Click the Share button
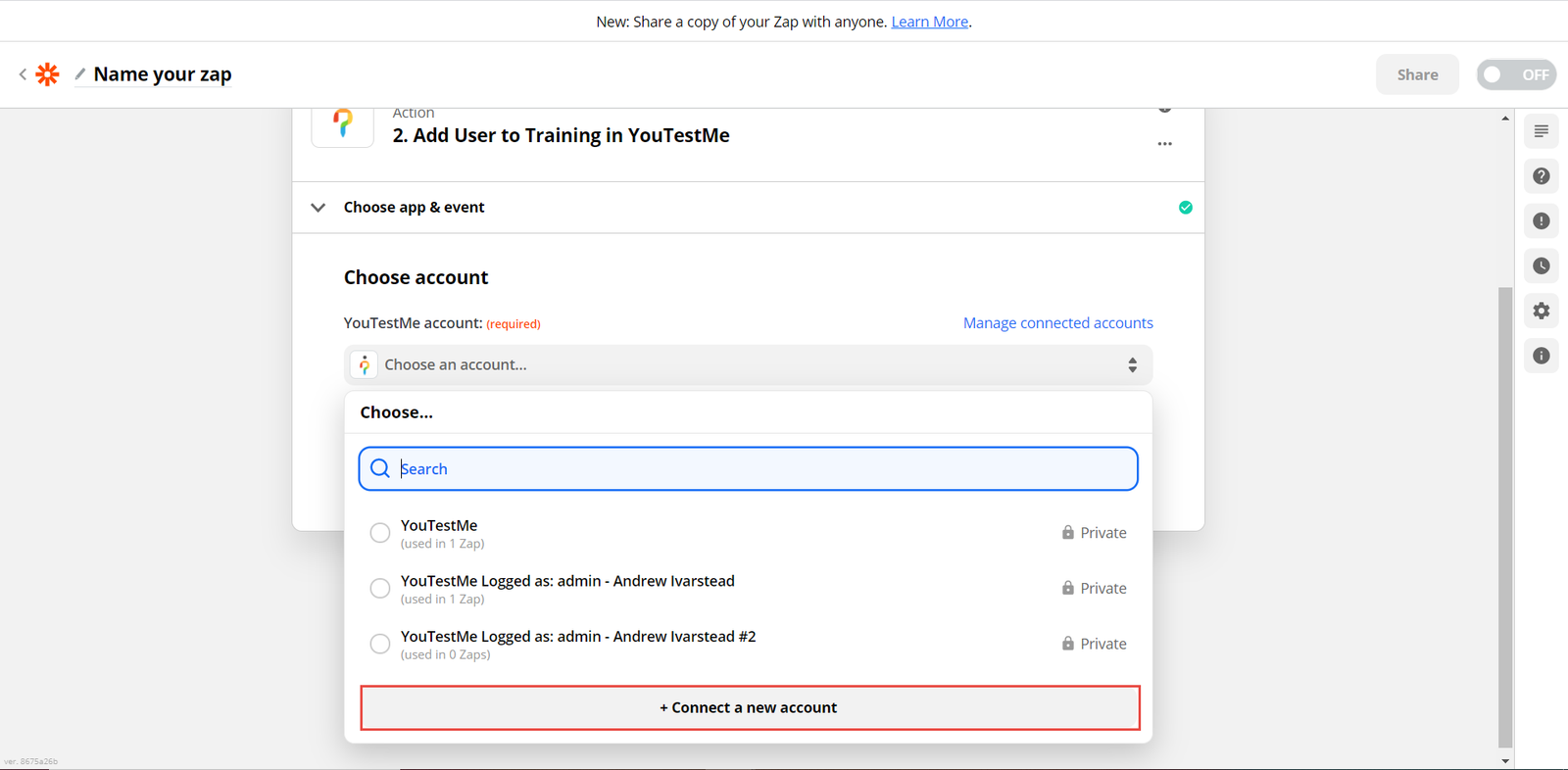Image resolution: width=1568 pixels, height=770 pixels. 1417,74
